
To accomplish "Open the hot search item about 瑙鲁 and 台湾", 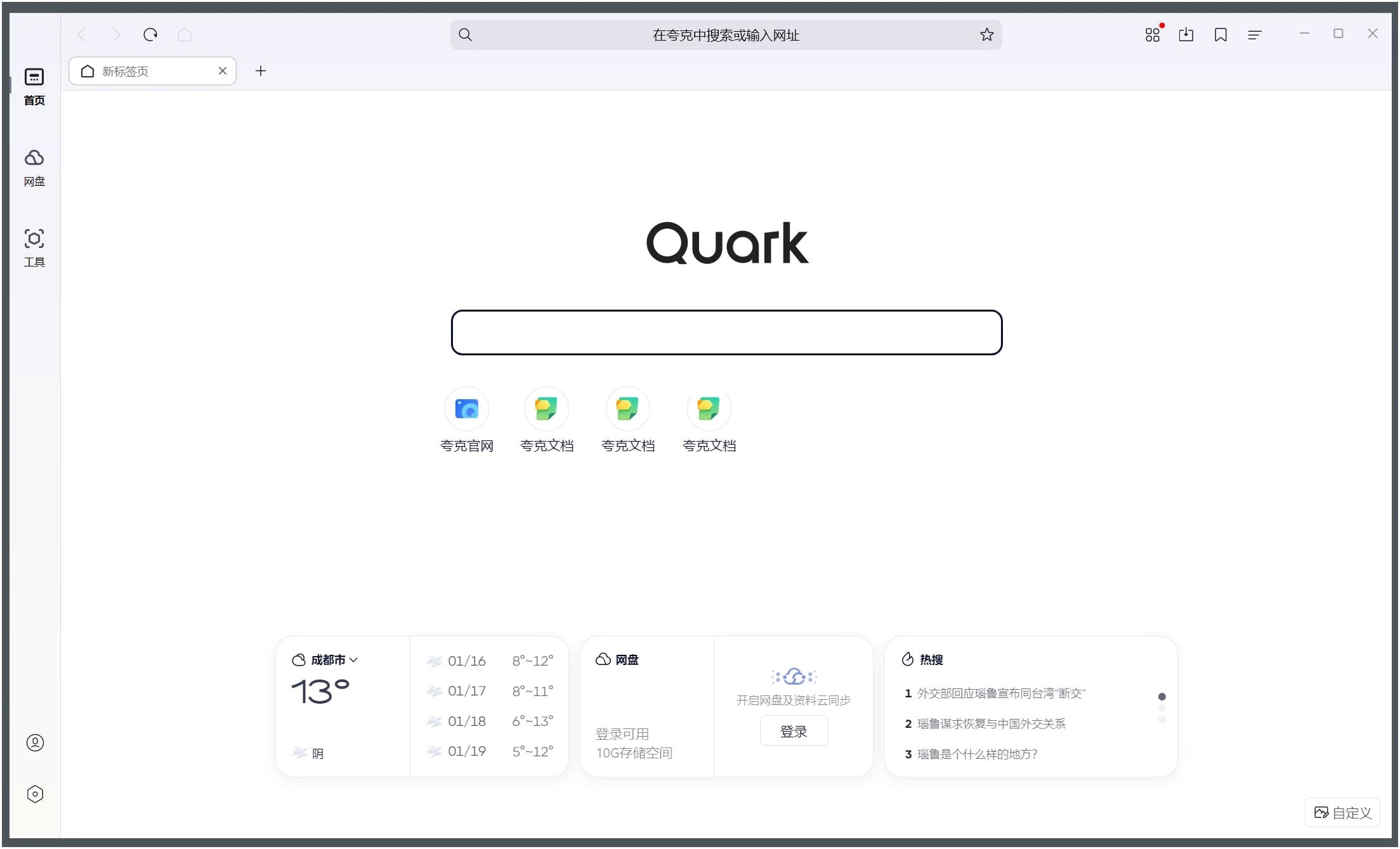I will coord(1001,693).
